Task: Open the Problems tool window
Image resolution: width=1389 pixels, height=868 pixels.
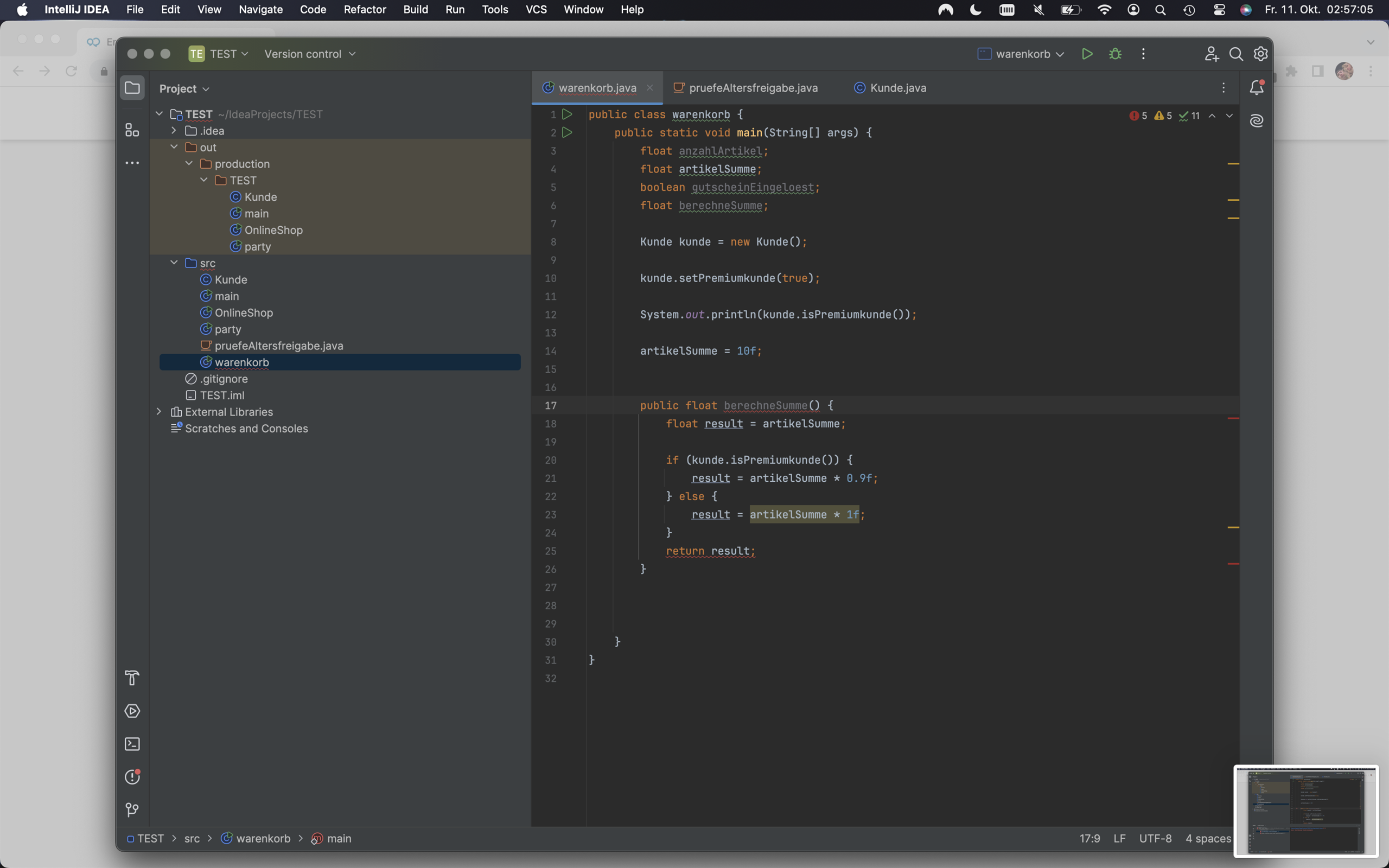Action: coord(132,777)
